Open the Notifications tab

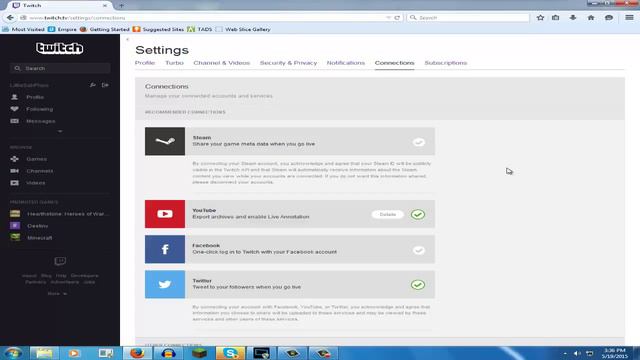click(x=346, y=63)
